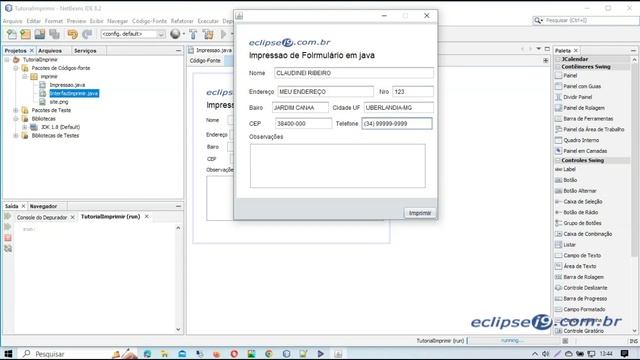The width and height of the screenshot is (640, 360).
Task: Click the Build Project hammer icon
Action: 193,34
